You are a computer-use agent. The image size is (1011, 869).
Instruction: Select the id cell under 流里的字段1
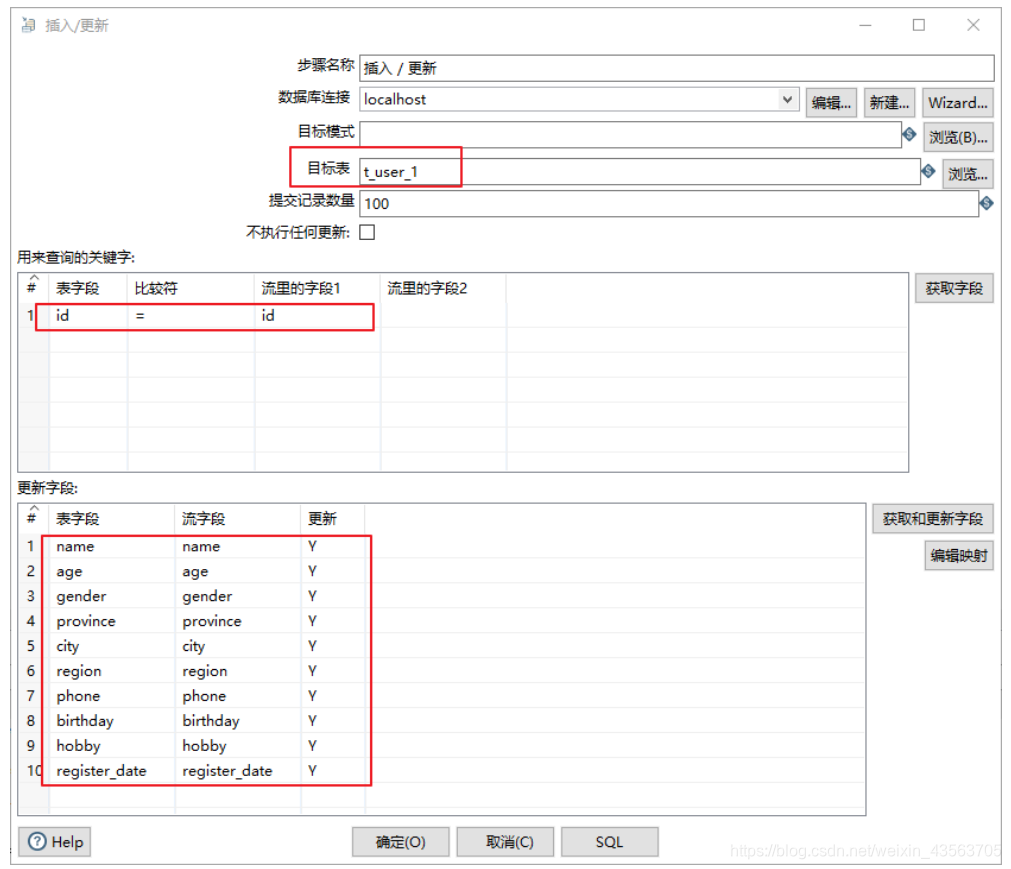[317, 315]
